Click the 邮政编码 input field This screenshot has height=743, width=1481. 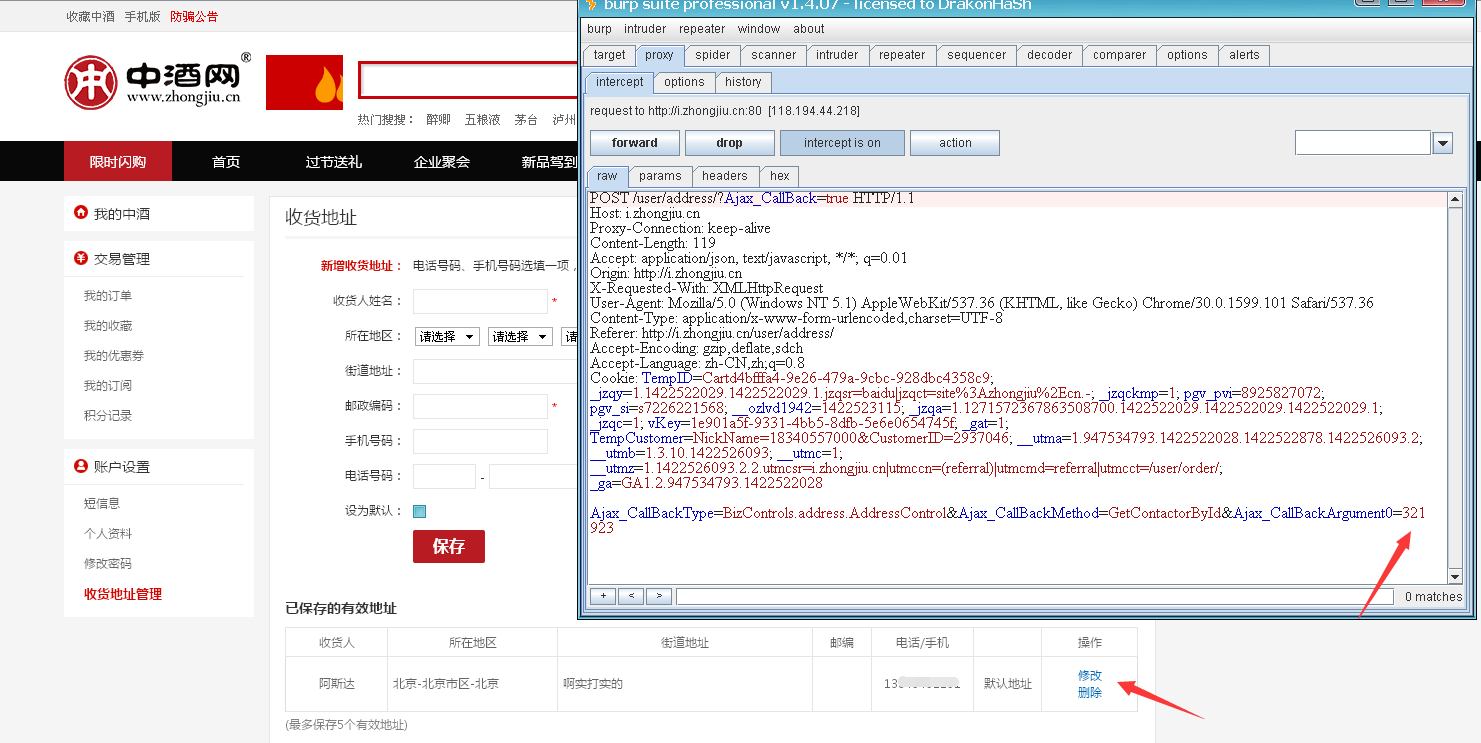point(480,406)
